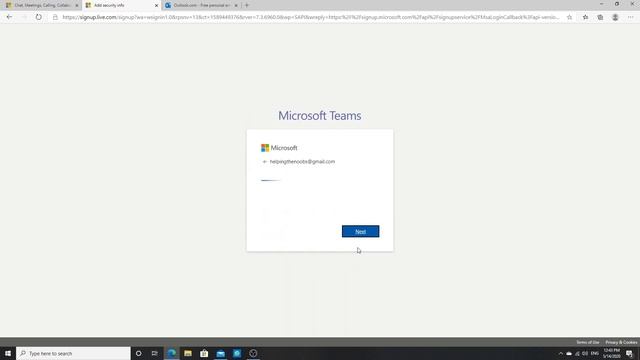Open the Privacy & Cookies link
Image resolution: width=640 pixels, height=360 pixels.
tap(621, 342)
